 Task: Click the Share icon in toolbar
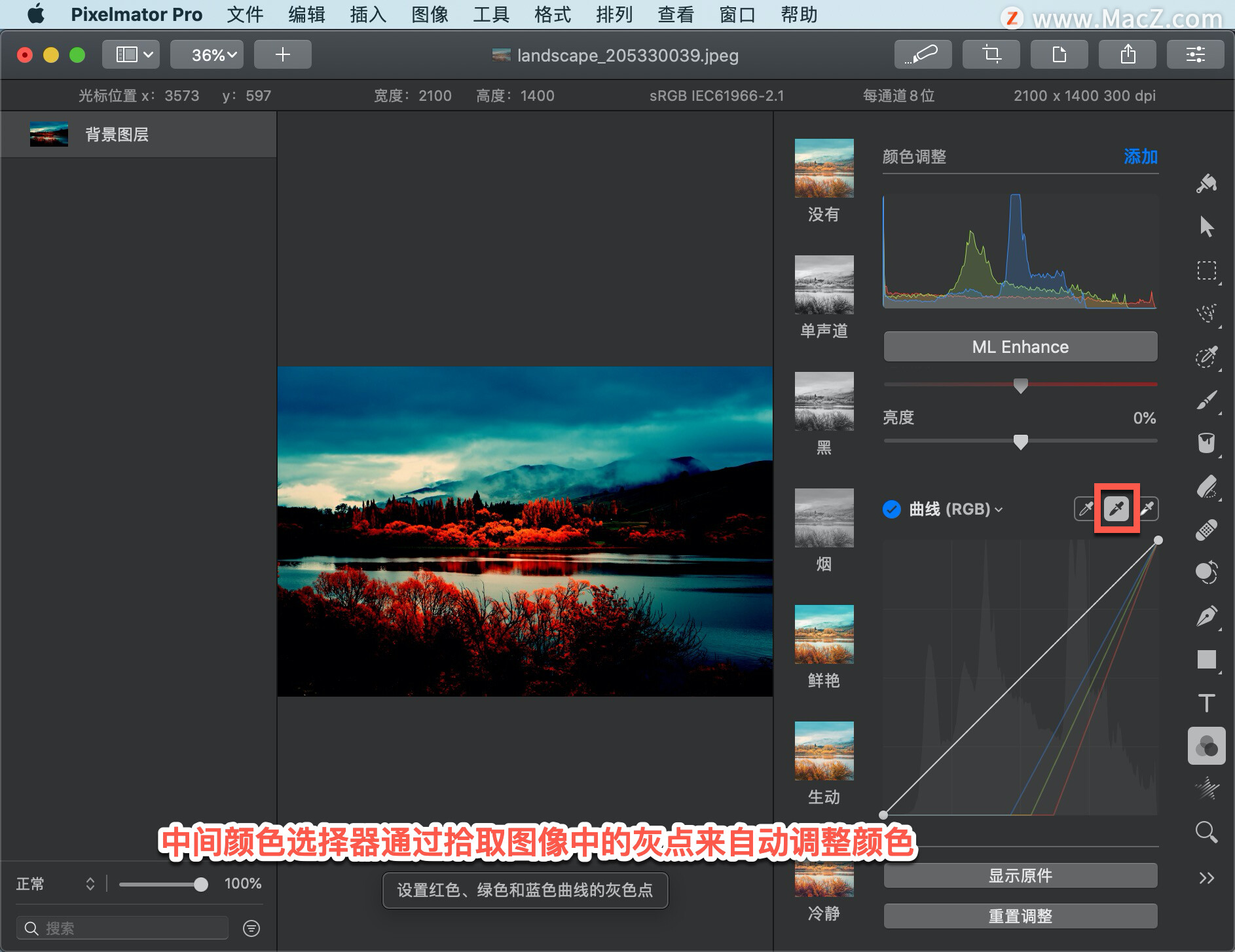tap(1128, 54)
